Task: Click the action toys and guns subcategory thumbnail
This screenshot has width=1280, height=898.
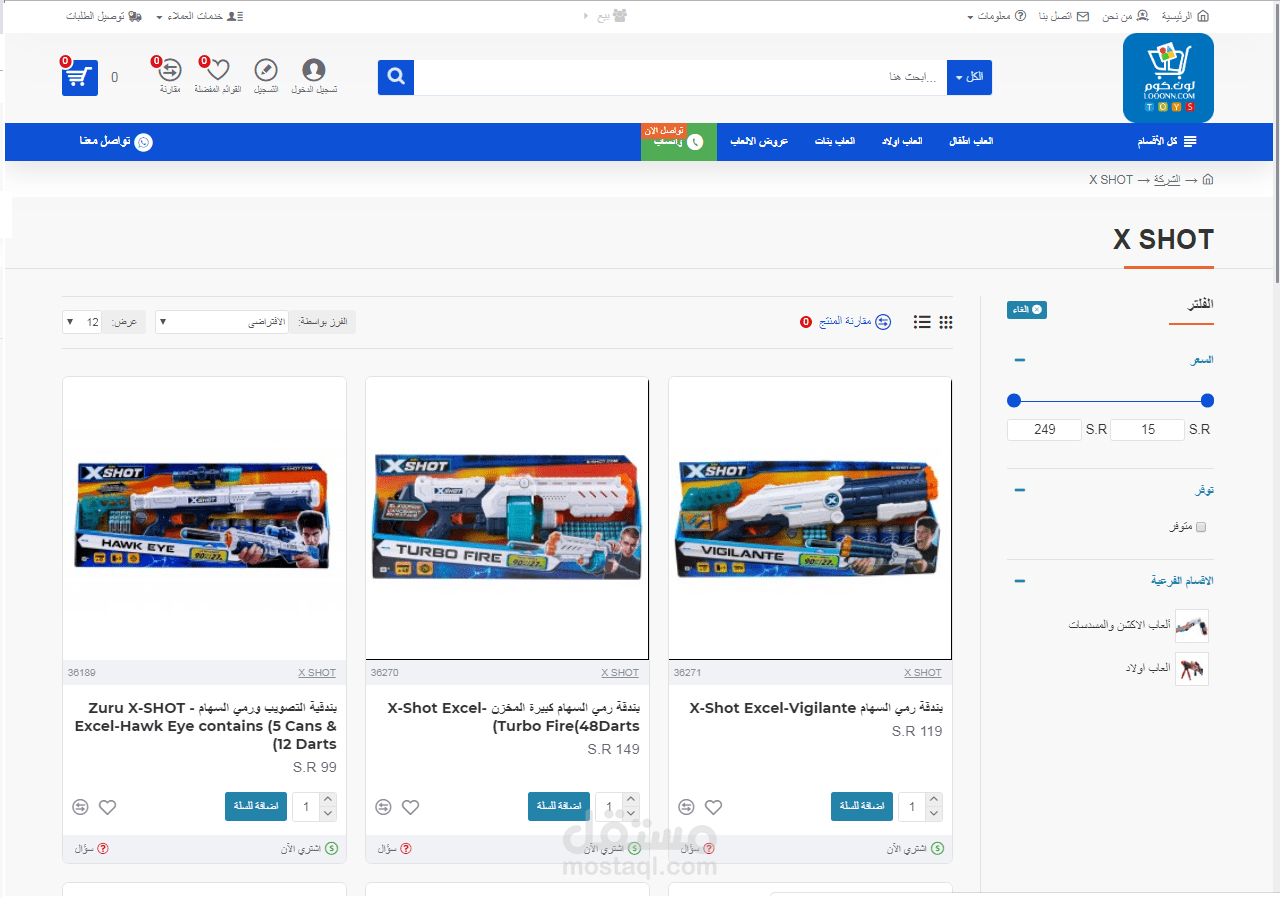Action: pyautogui.click(x=1192, y=626)
